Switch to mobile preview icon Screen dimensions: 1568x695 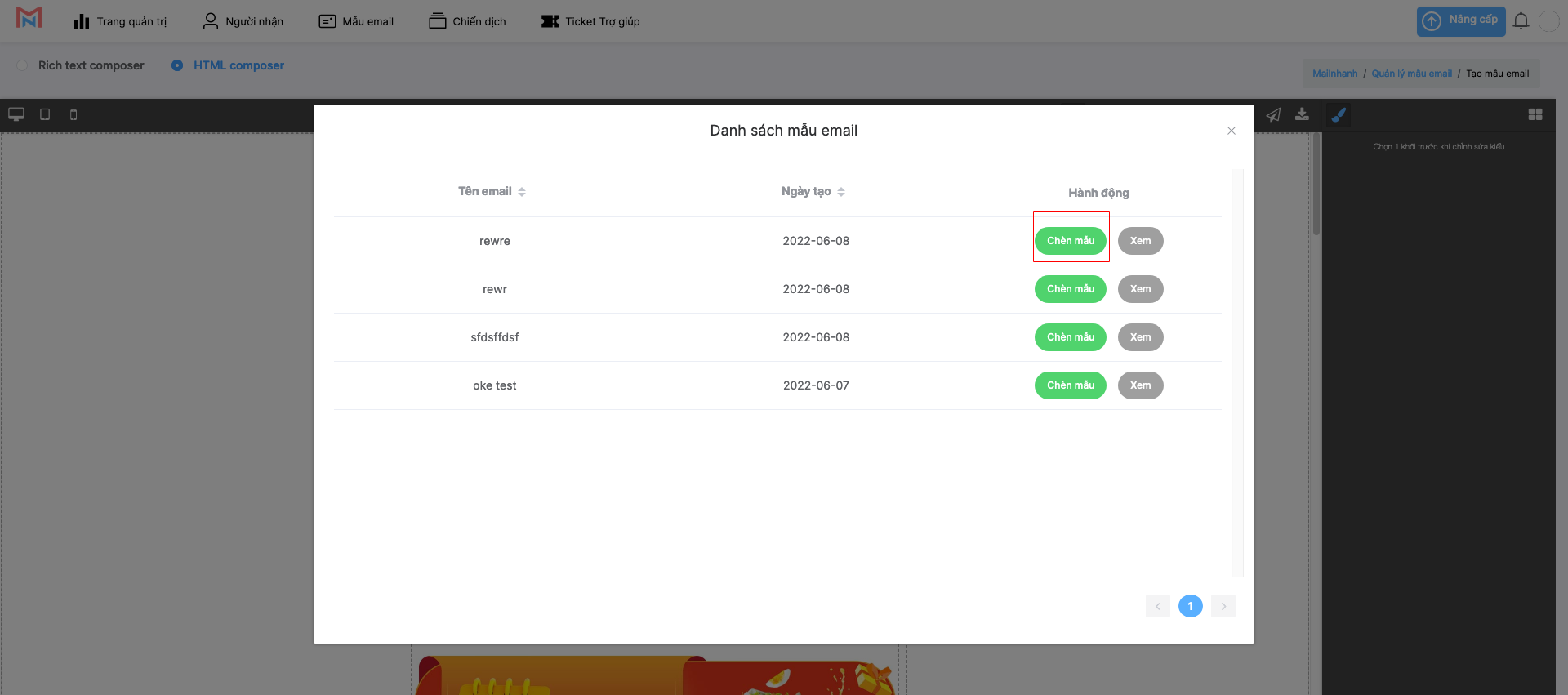tap(73, 115)
